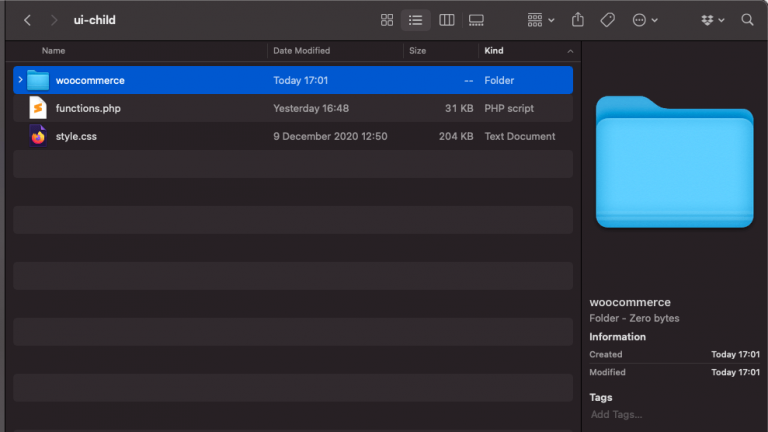Open the Group By dropdown

click(x=541, y=20)
